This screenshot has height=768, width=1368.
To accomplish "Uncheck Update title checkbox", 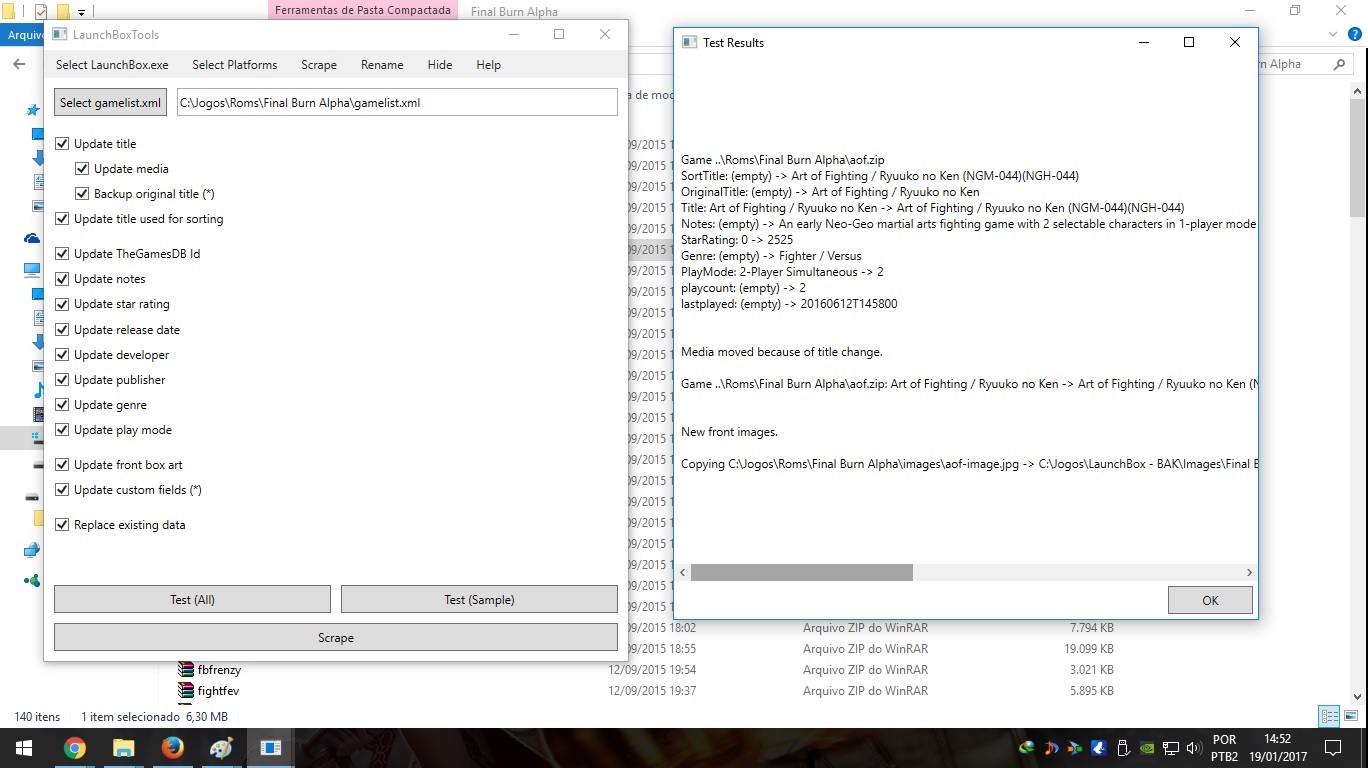I will coord(63,144).
